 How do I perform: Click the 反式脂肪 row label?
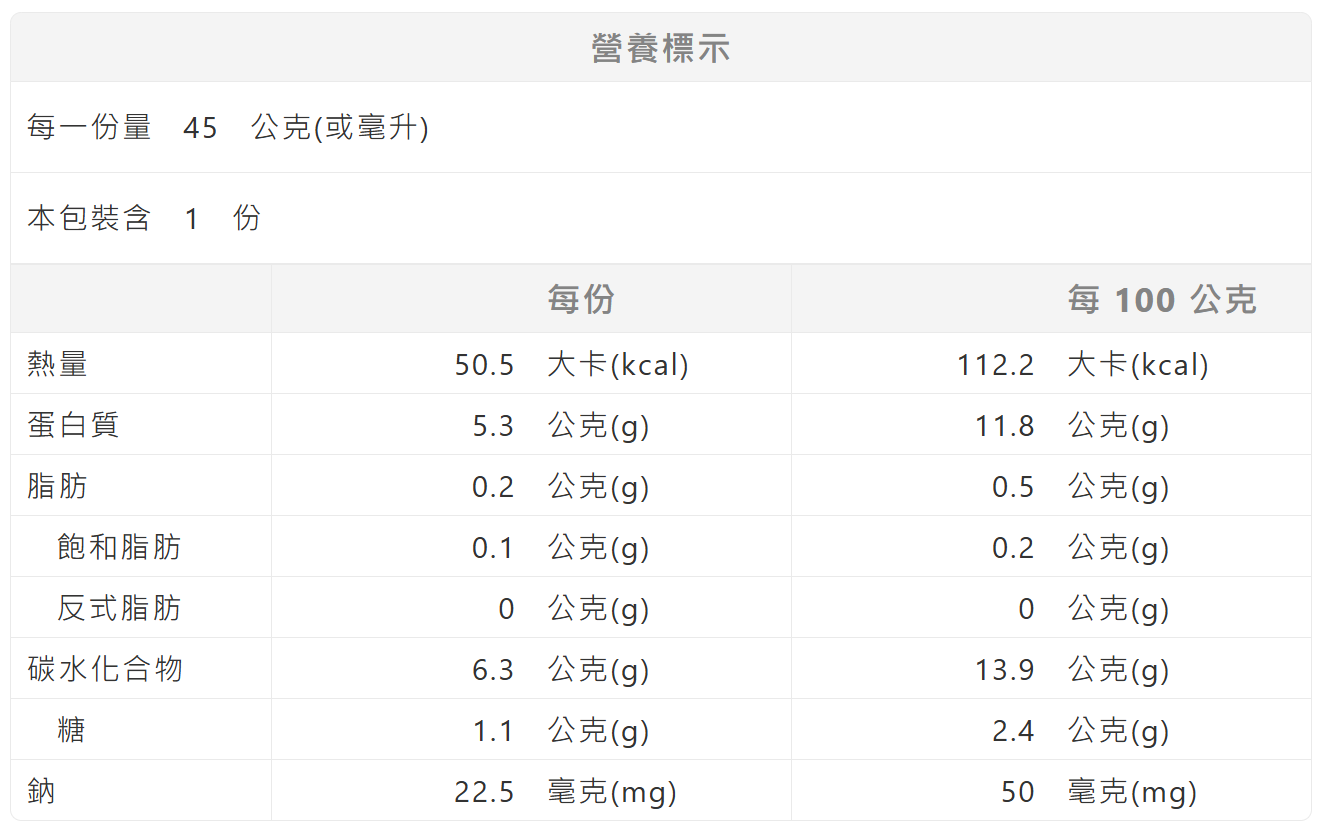pos(119,608)
